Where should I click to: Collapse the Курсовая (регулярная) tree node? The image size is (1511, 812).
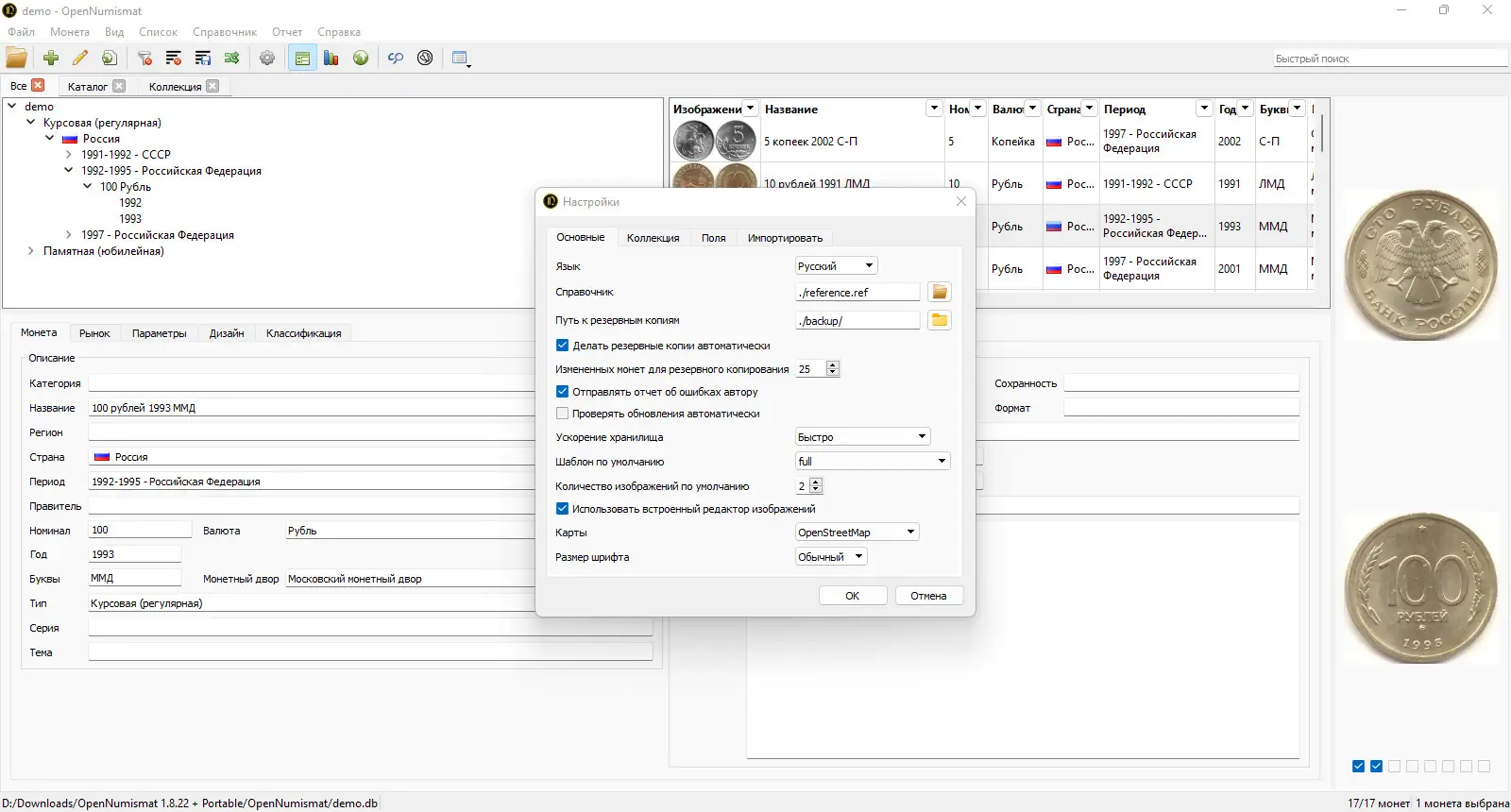point(31,122)
